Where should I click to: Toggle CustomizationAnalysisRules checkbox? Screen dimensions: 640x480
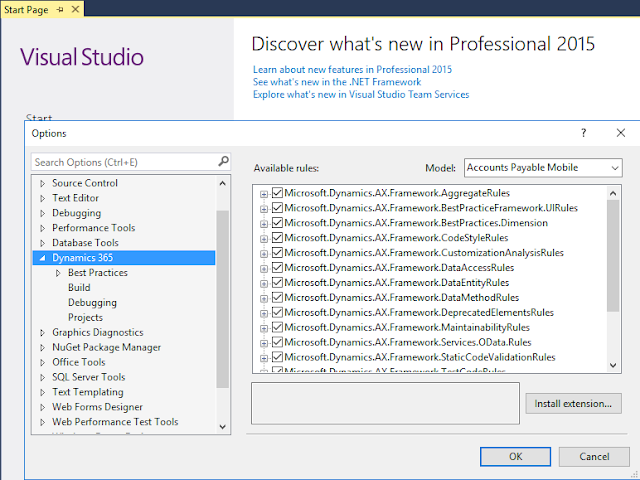(278, 252)
